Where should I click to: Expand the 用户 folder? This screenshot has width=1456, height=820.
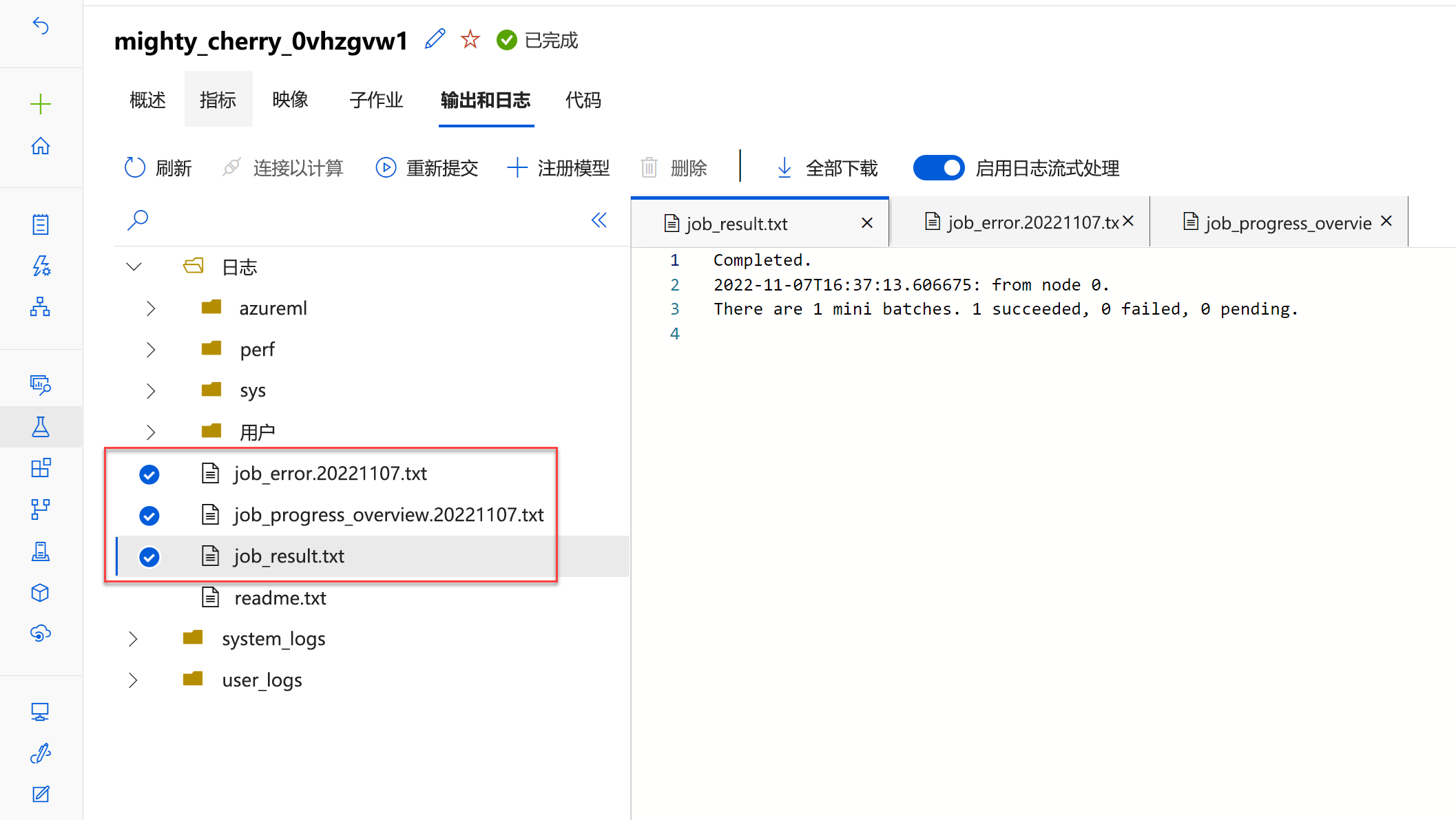click(x=151, y=432)
